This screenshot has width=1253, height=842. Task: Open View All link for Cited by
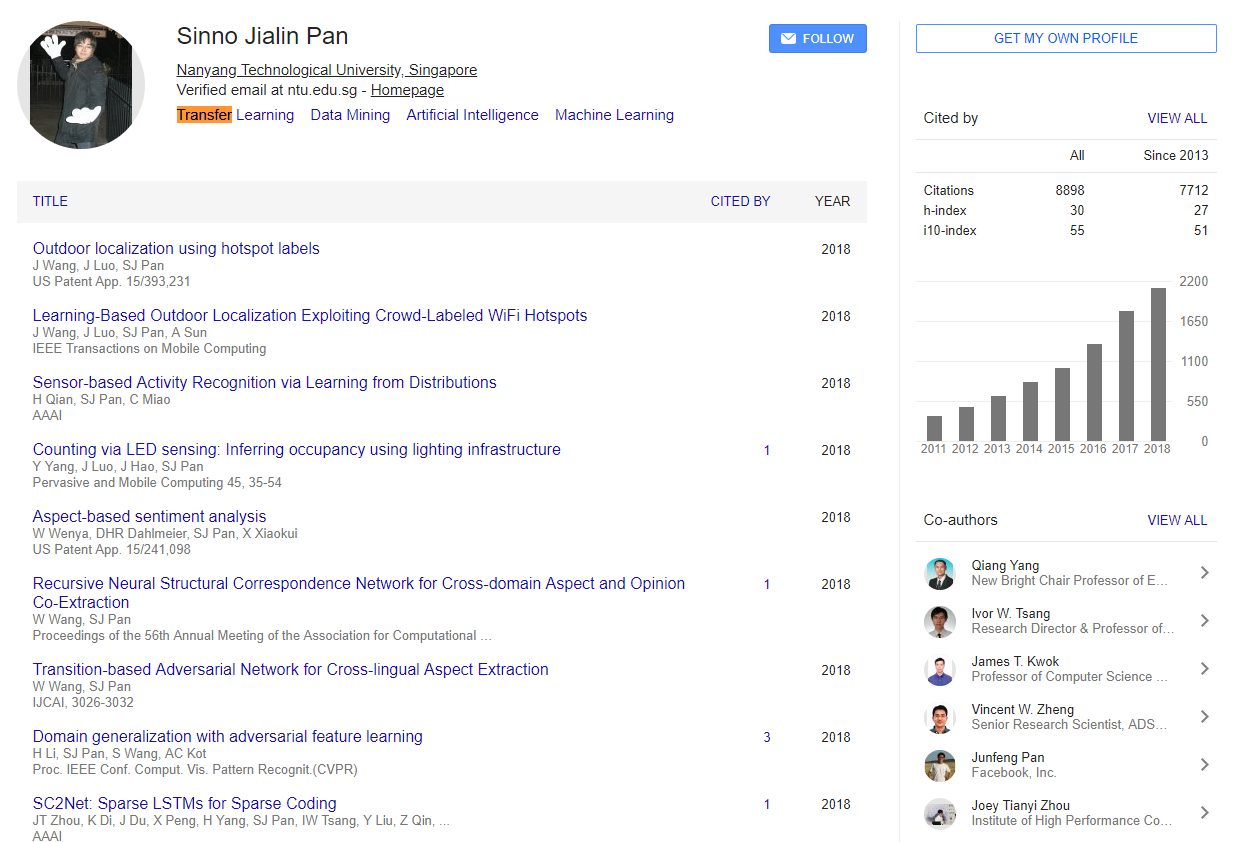click(1177, 118)
